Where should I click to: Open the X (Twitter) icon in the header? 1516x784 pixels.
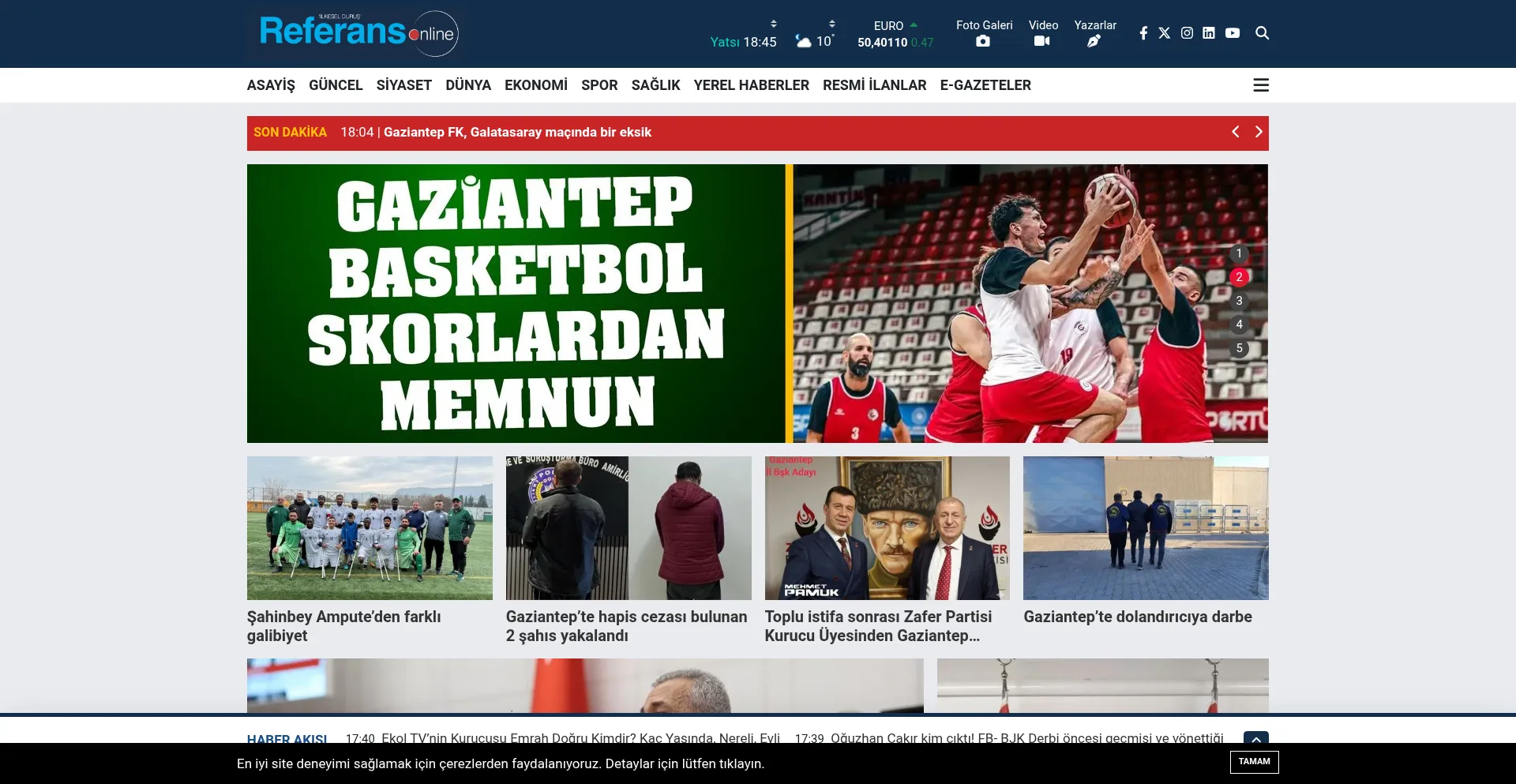(x=1165, y=32)
